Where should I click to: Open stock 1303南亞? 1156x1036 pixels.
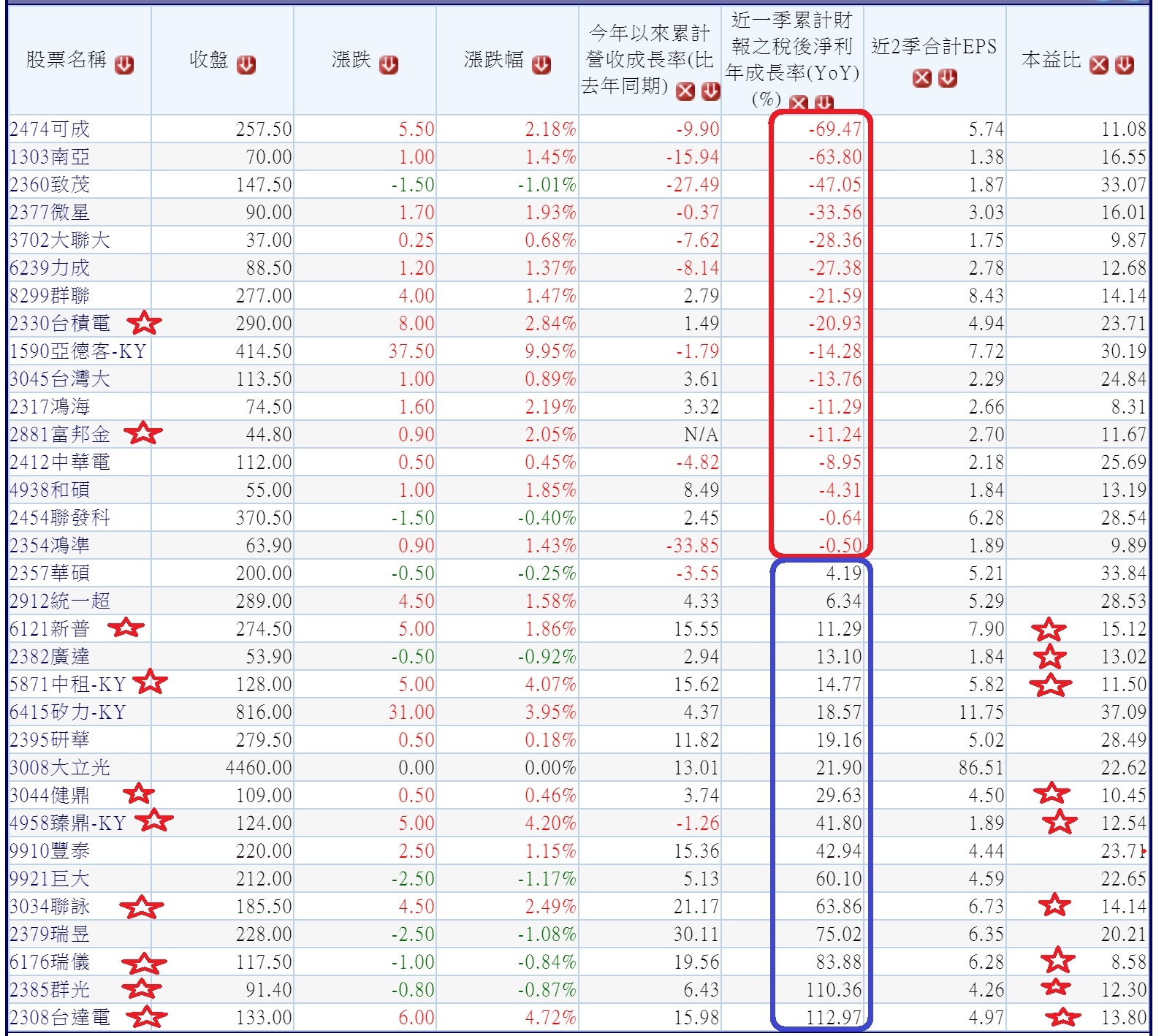point(50,157)
